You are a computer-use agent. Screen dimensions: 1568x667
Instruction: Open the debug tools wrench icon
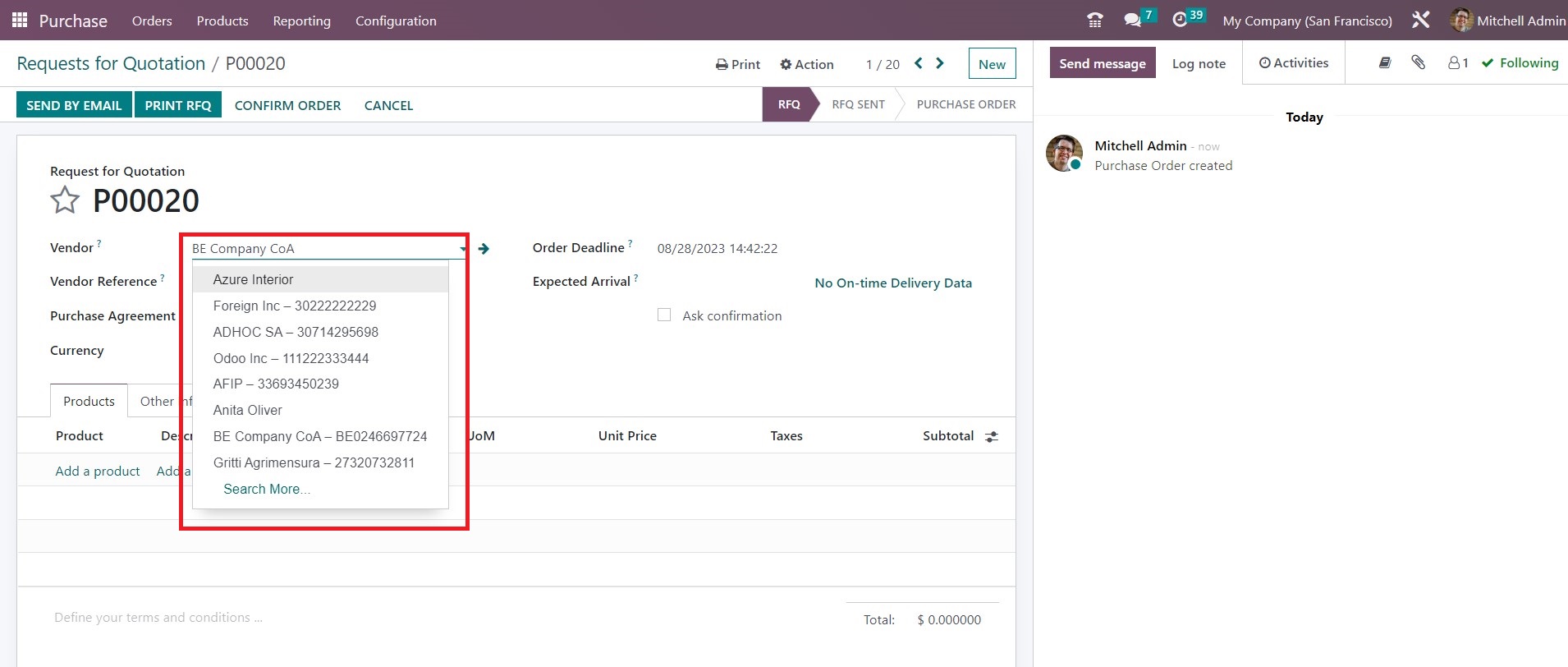pyautogui.click(x=1420, y=21)
